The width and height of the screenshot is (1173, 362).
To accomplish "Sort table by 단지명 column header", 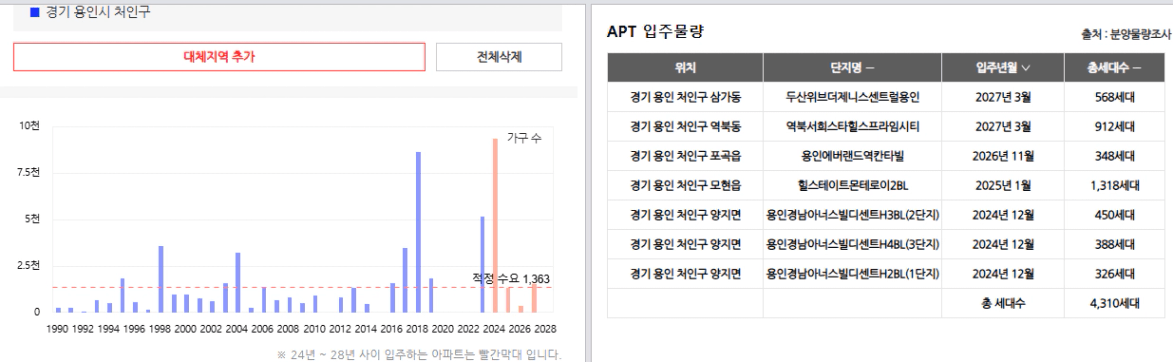I will tap(852, 68).
